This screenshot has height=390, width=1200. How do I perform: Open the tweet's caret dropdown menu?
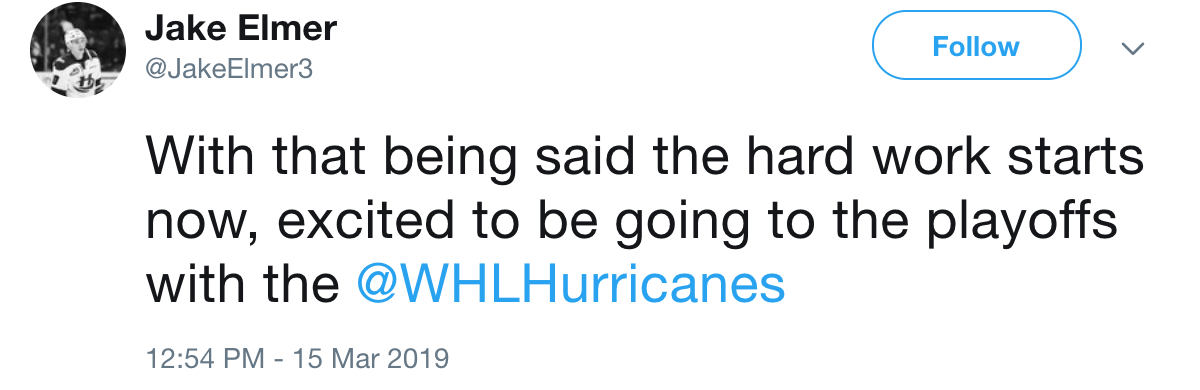(x=1133, y=48)
